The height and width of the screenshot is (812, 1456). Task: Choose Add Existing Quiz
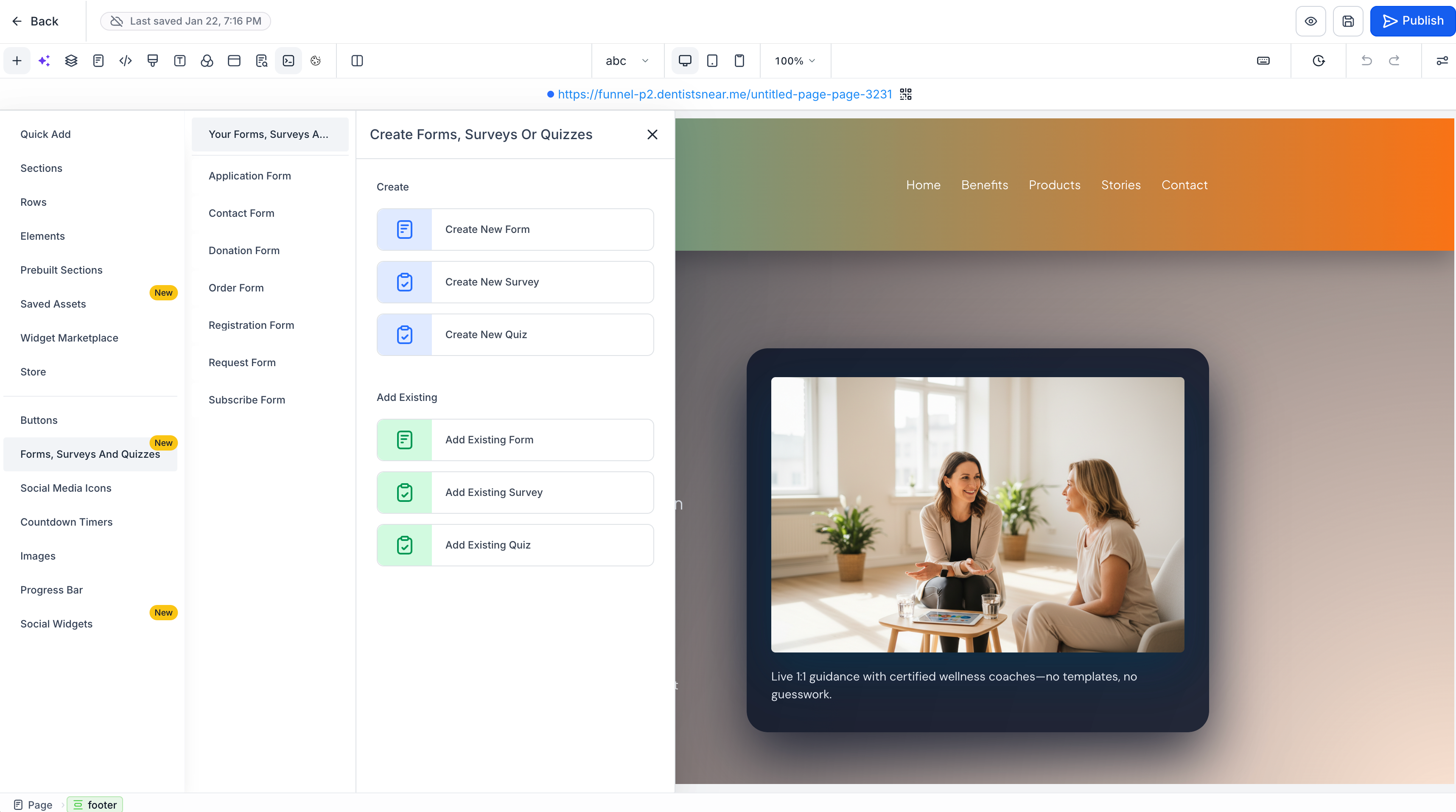tap(515, 545)
